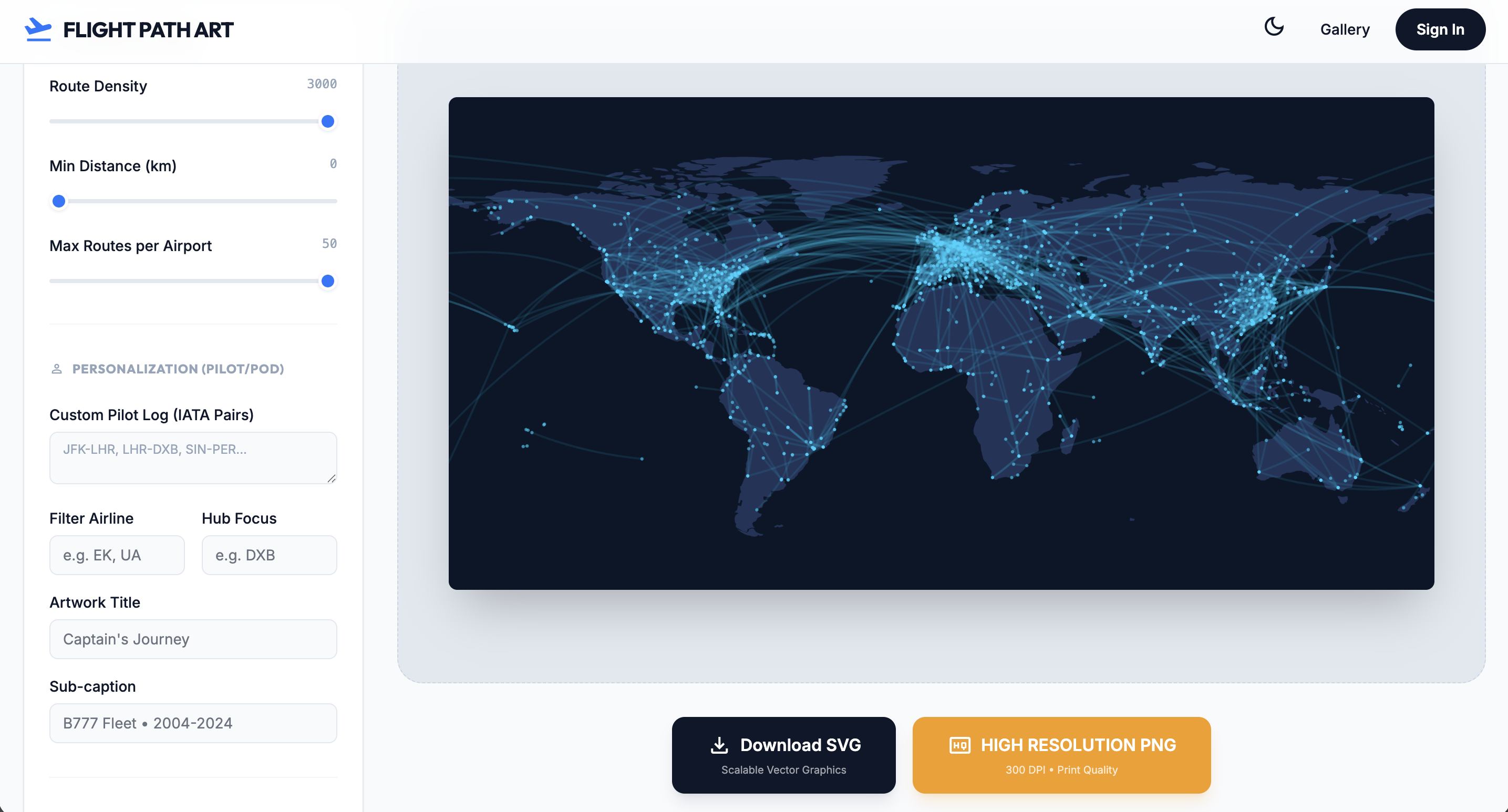Click the Max Routes per Airport label
The height and width of the screenshot is (812, 1508).
pyautogui.click(x=130, y=246)
